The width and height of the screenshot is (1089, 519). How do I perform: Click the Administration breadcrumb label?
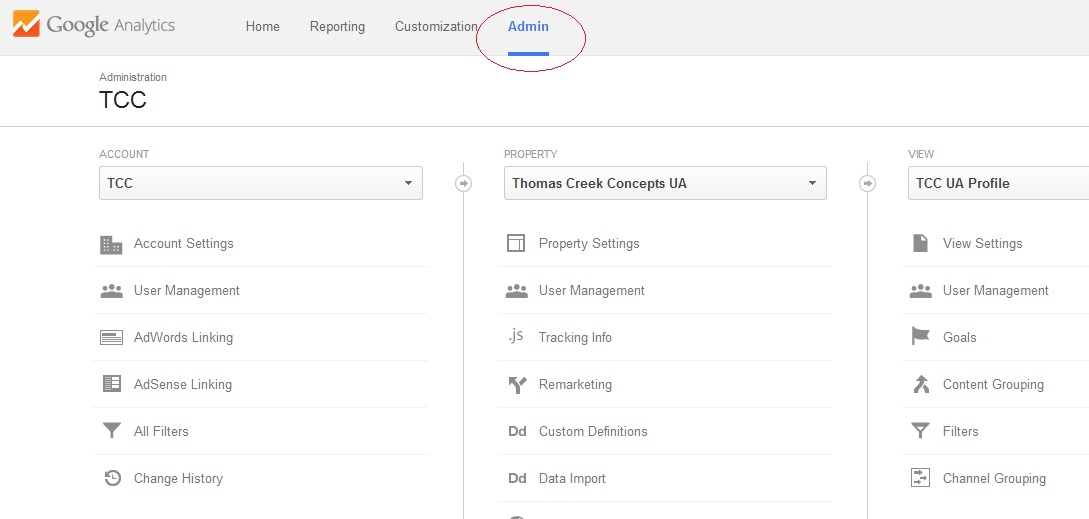coord(133,77)
